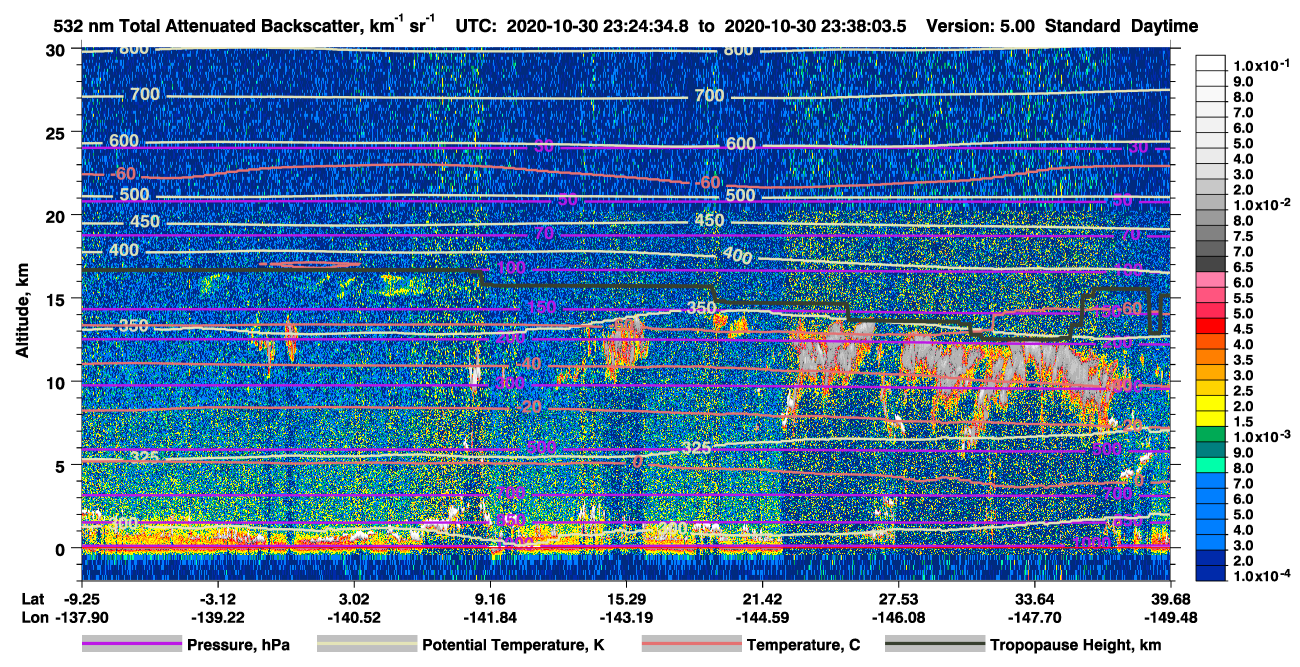Select the salmon Temperature legend line sample
The width and height of the screenshot is (1300, 667).
(691, 645)
